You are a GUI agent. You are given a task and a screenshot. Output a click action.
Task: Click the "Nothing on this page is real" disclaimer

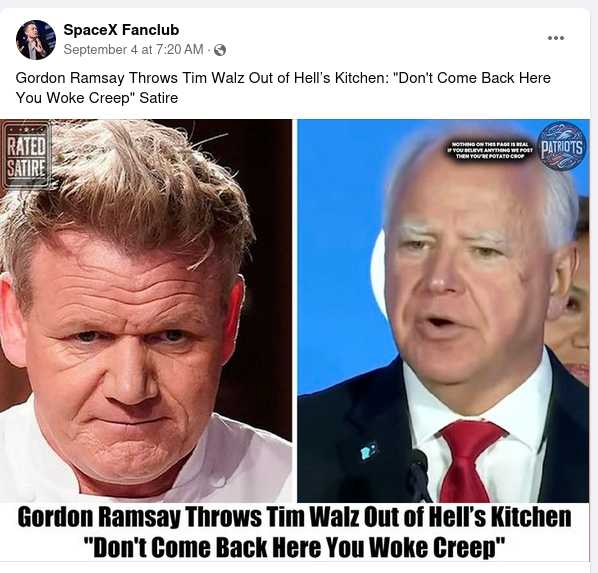pos(490,150)
